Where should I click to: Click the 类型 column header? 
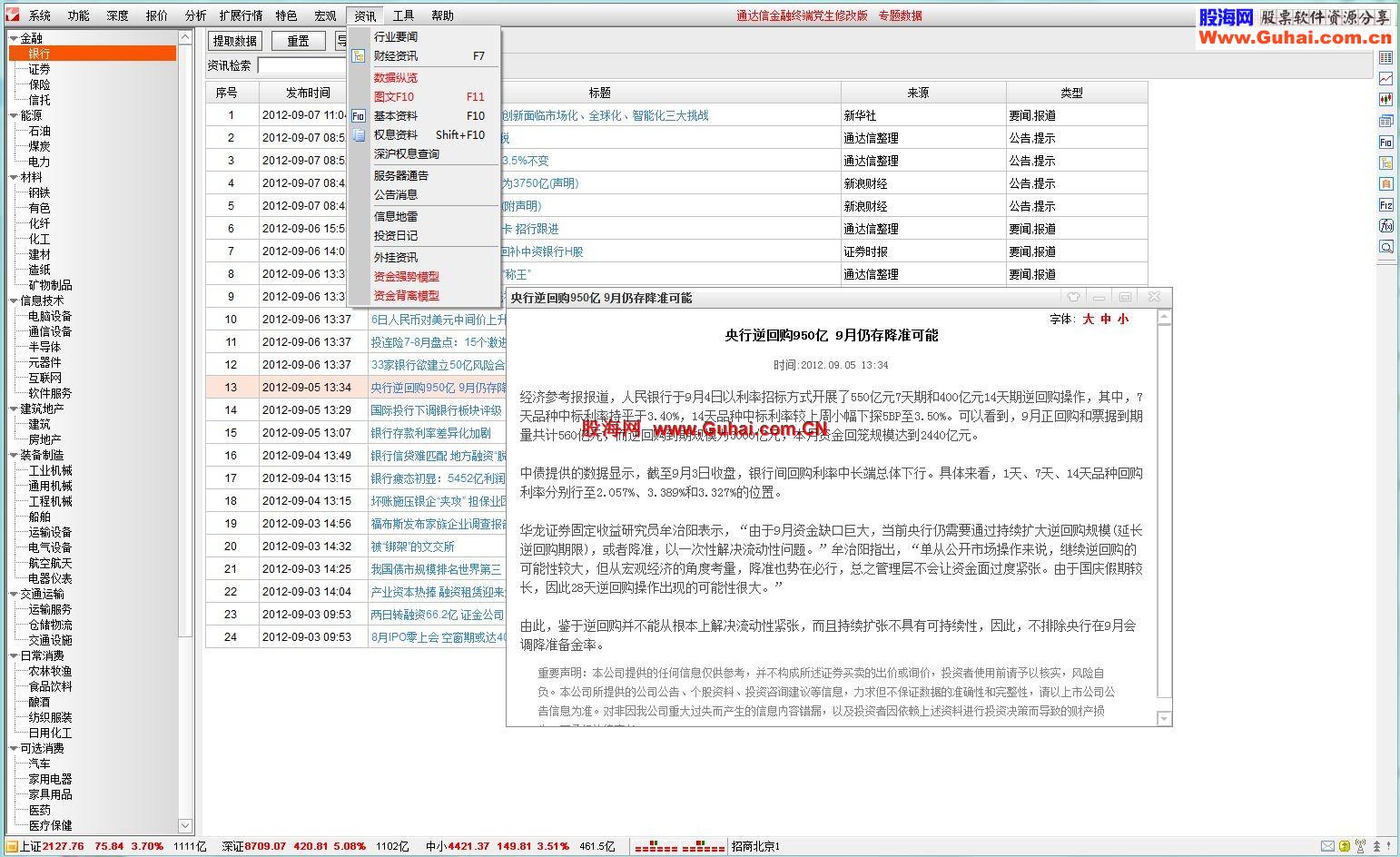[x=1077, y=93]
